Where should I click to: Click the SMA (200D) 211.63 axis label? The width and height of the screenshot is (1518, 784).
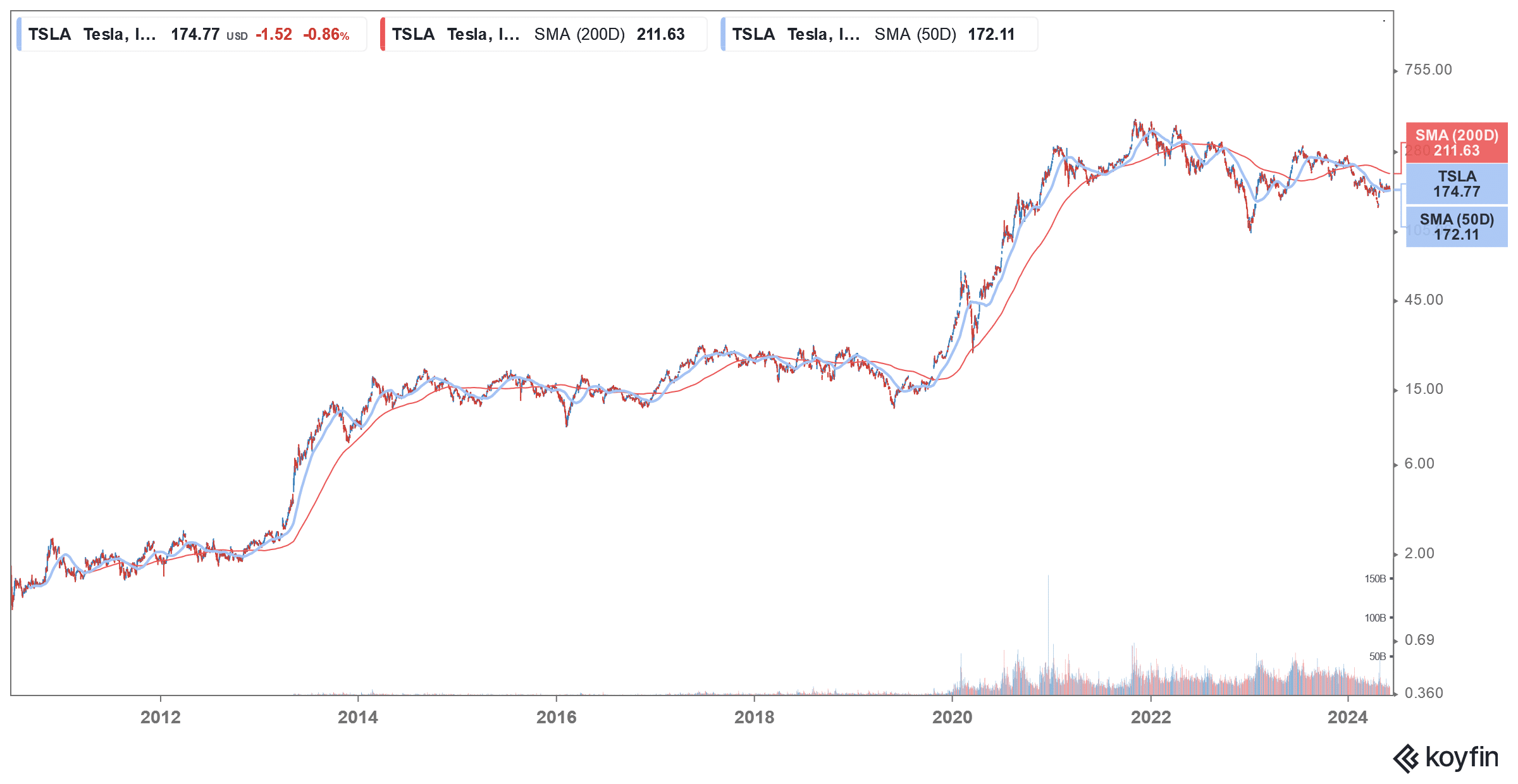[x=1457, y=143]
